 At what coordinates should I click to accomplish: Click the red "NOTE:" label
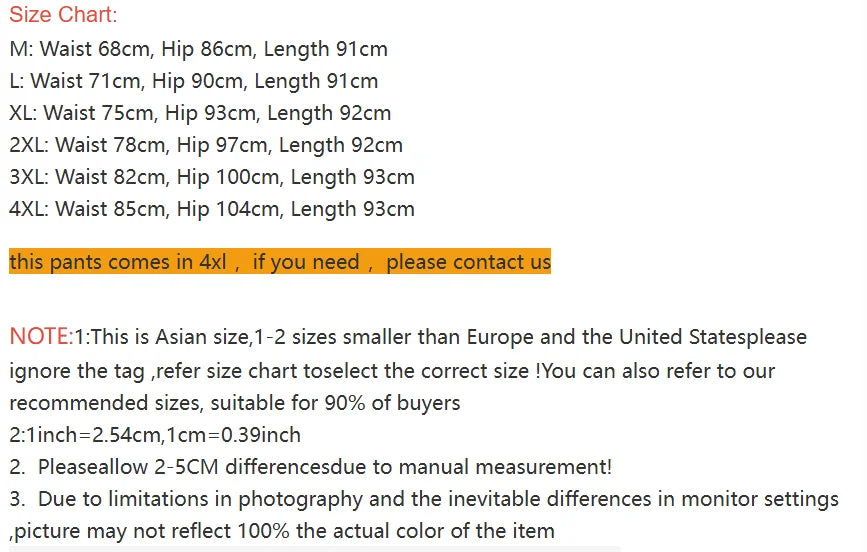click(x=41, y=337)
